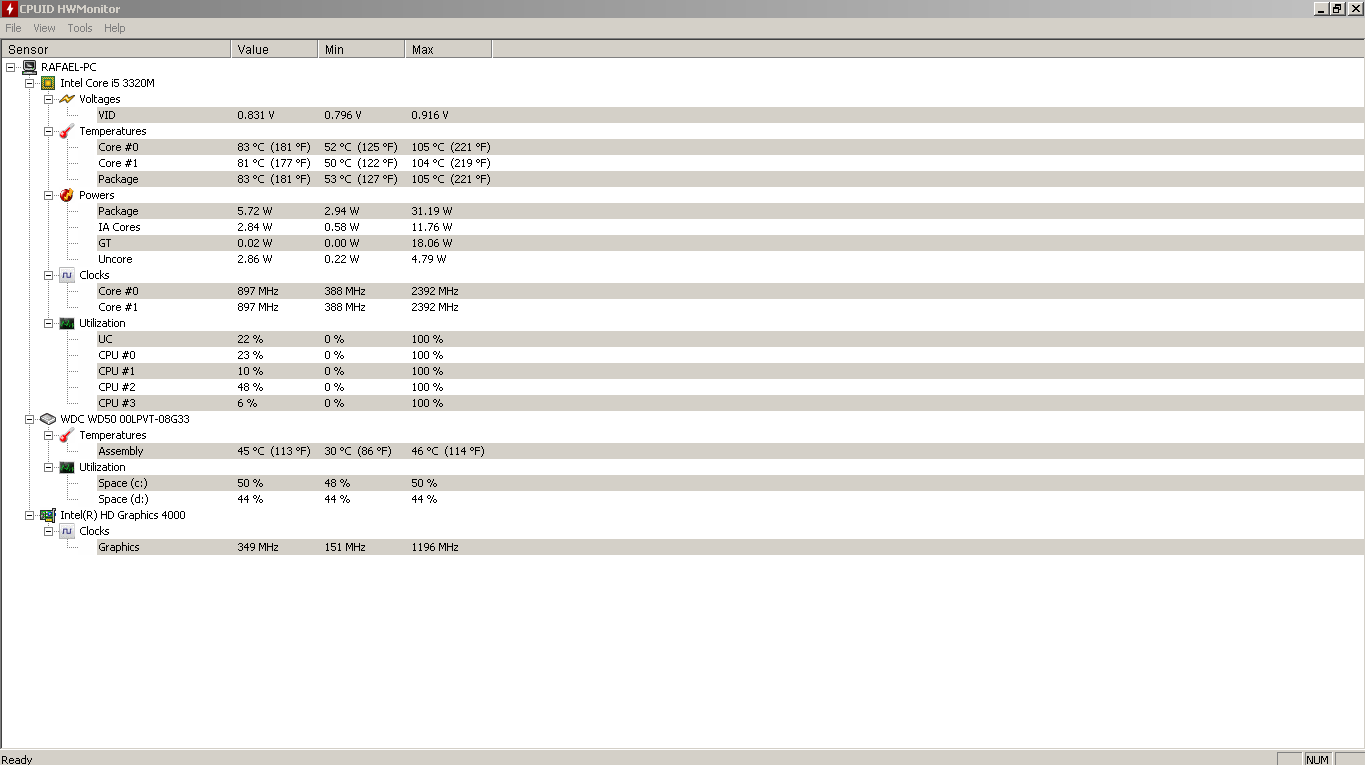
Task: Click the 0.796 V minimum VID value
Action: tap(343, 115)
